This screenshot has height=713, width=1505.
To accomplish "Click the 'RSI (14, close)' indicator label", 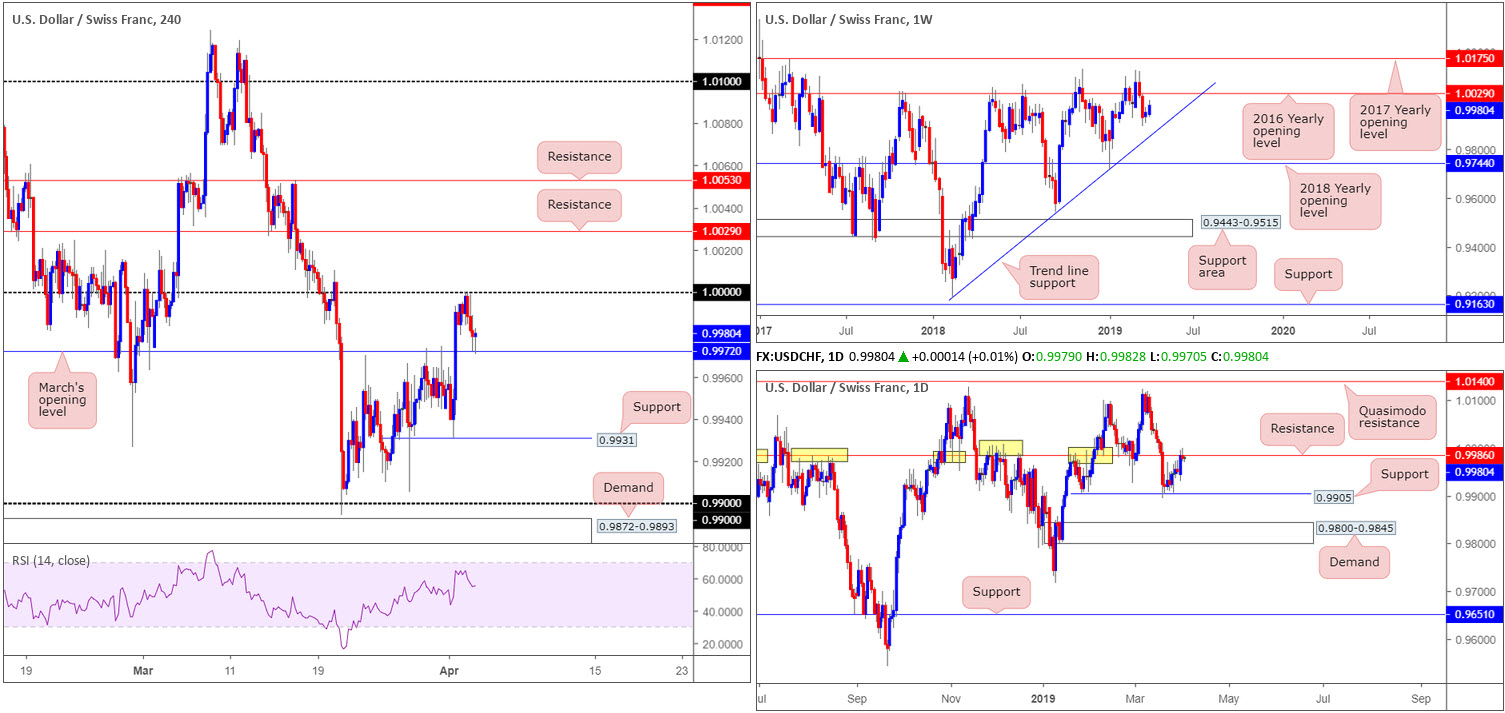I will point(53,560).
